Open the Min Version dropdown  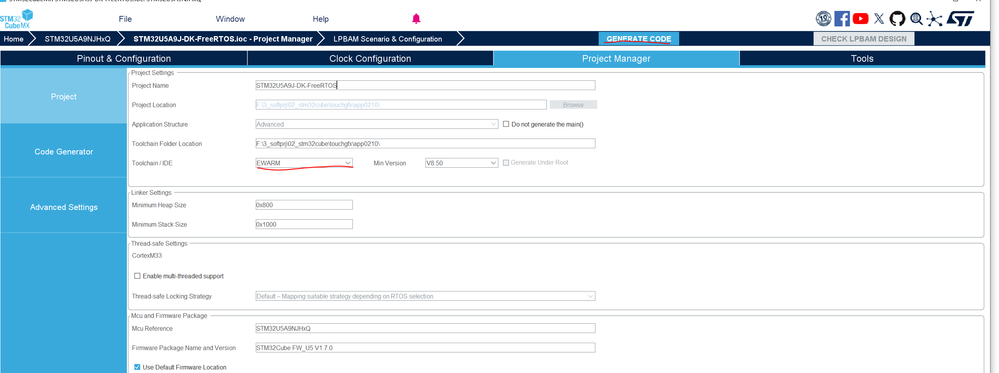point(461,163)
